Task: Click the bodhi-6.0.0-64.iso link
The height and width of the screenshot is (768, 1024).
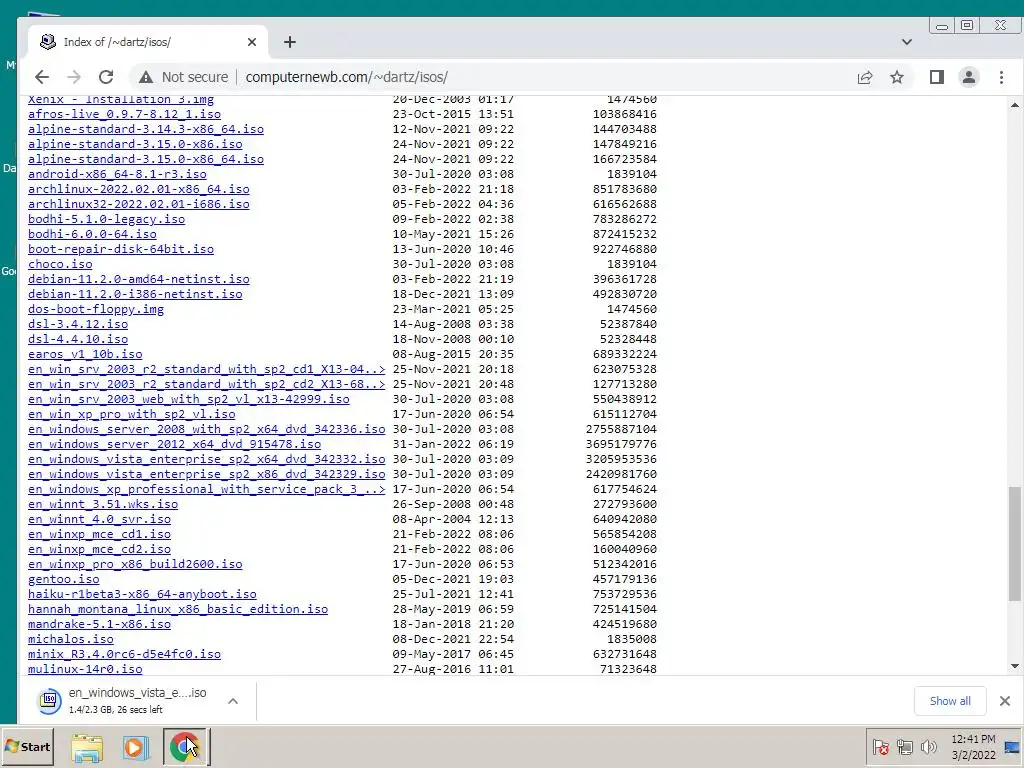Action: click(92, 234)
